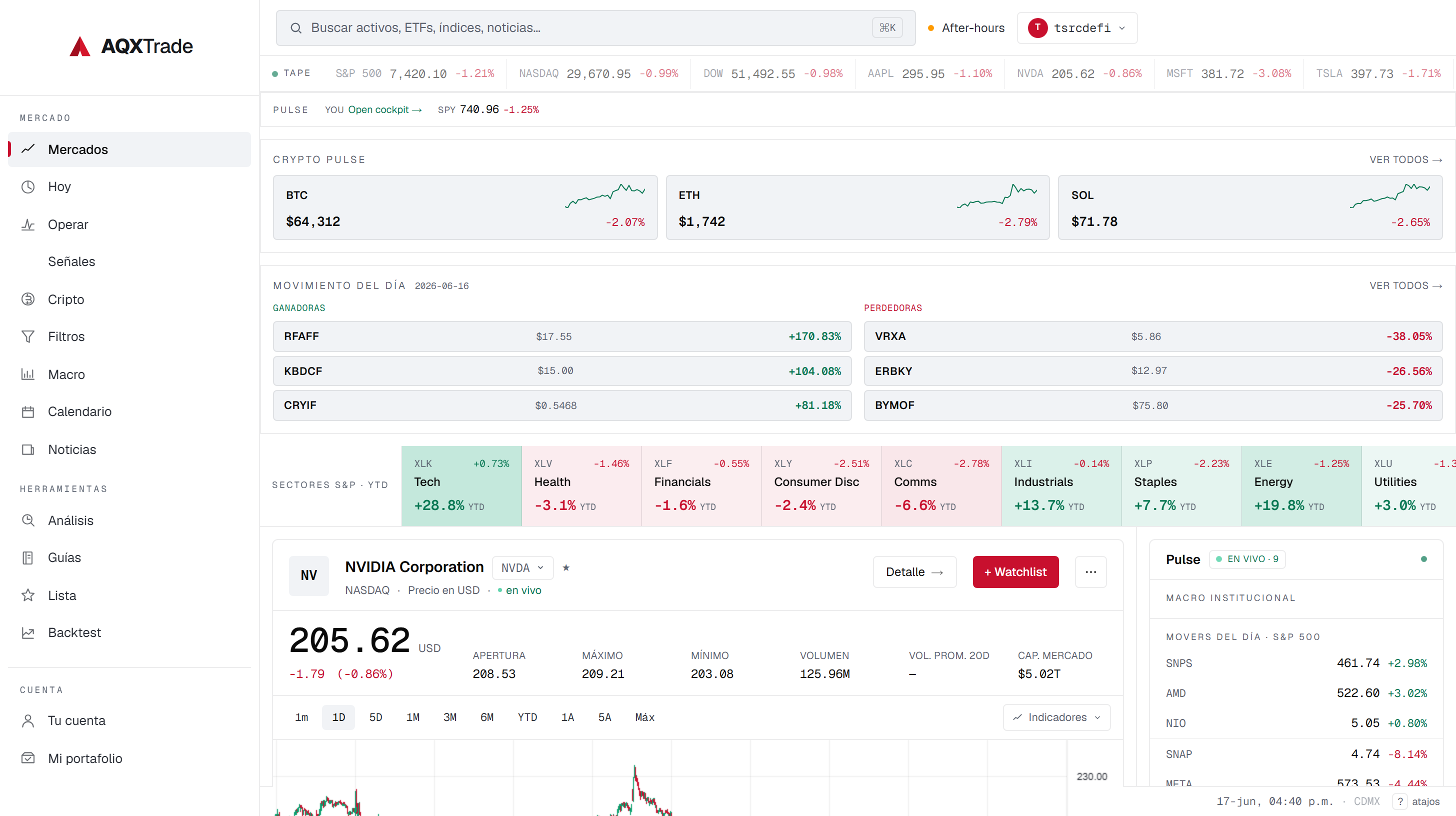Click the Tu cuenta person icon

(x=27, y=720)
